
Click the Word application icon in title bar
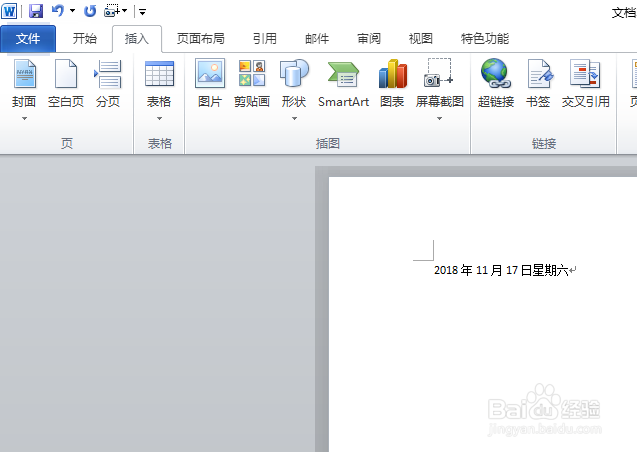pos(9,11)
